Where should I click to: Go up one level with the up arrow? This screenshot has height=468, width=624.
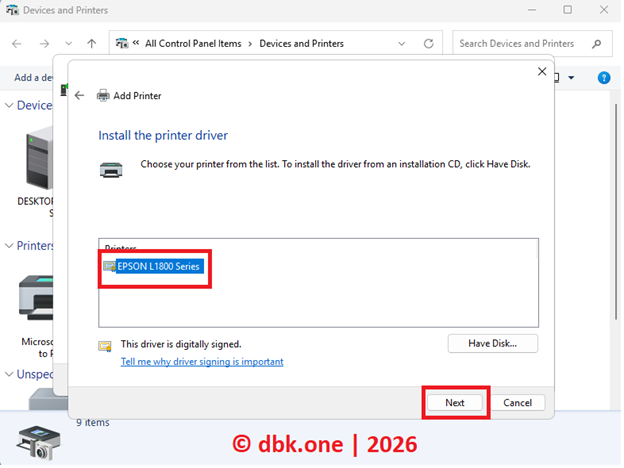[92, 44]
